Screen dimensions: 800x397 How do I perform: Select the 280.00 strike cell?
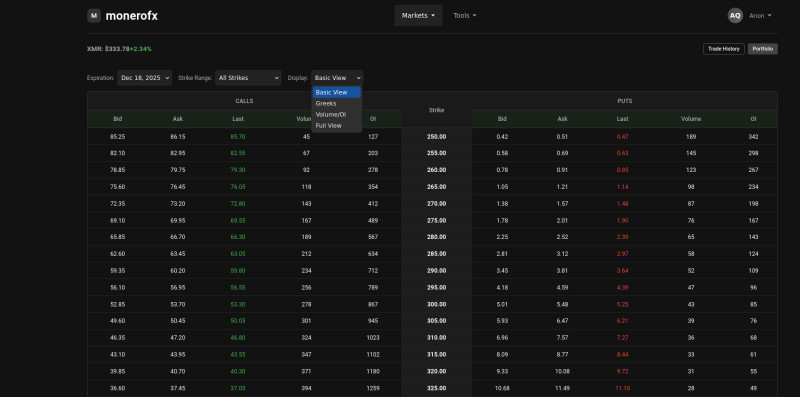[437, 237]
